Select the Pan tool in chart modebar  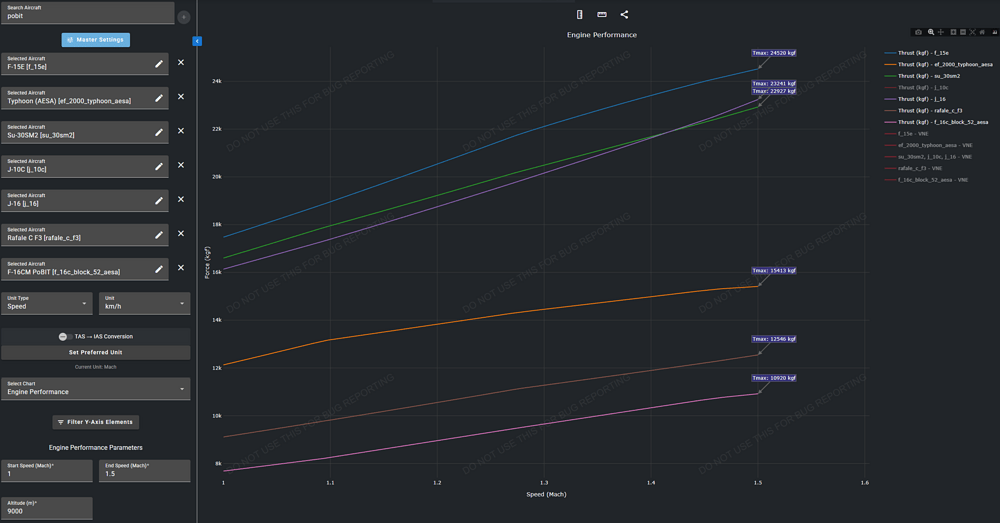pyautogui.click(x=941, y=32)
